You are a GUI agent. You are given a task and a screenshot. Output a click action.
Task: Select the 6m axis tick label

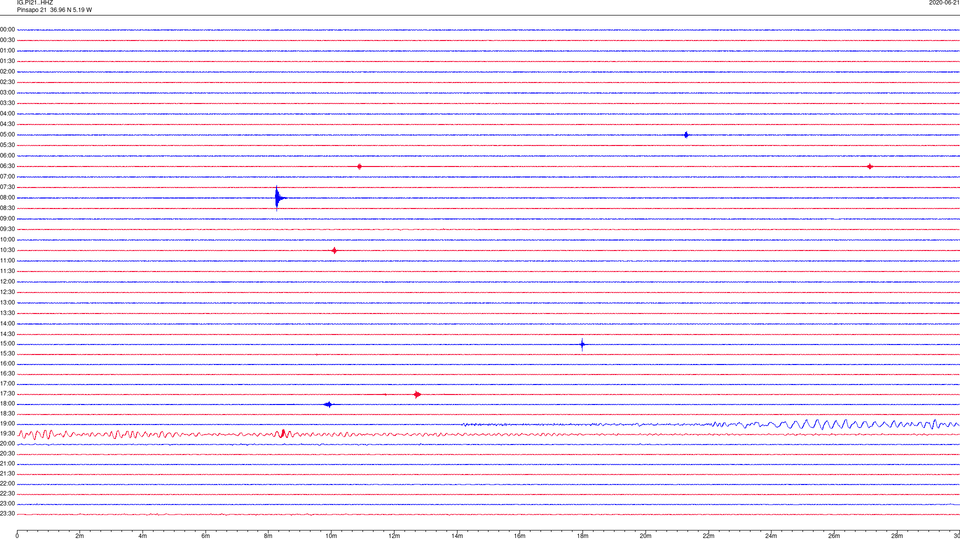coord(206,536)
